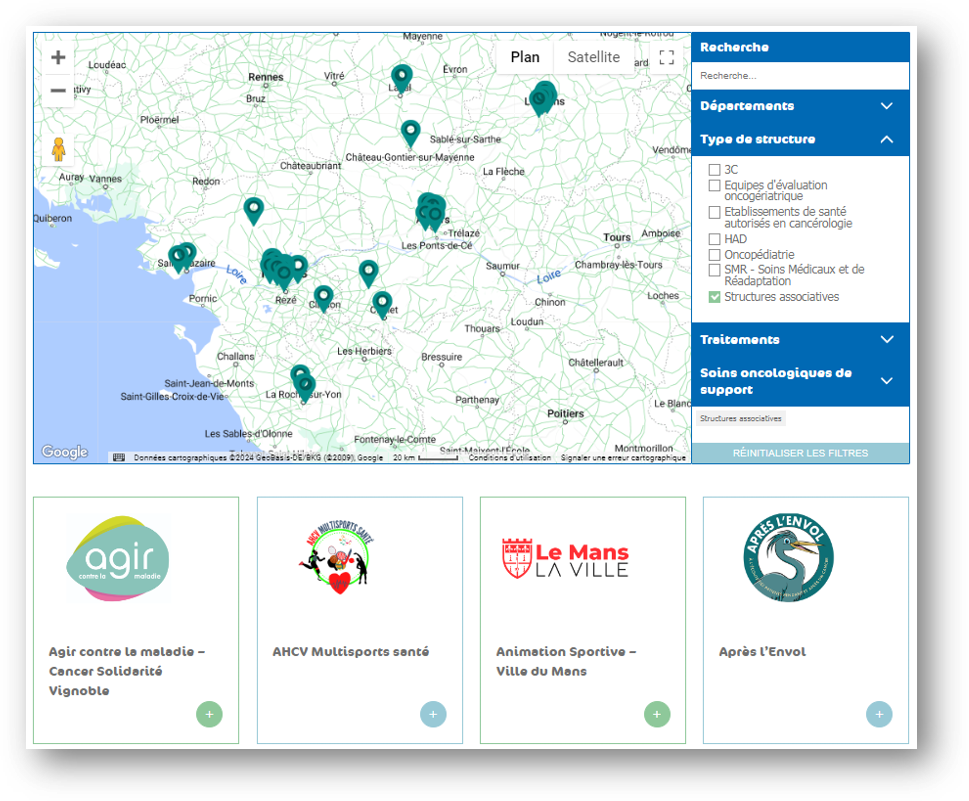Zoom out the map with minus button
Screen dimensions: 969x801
[58, 90]
